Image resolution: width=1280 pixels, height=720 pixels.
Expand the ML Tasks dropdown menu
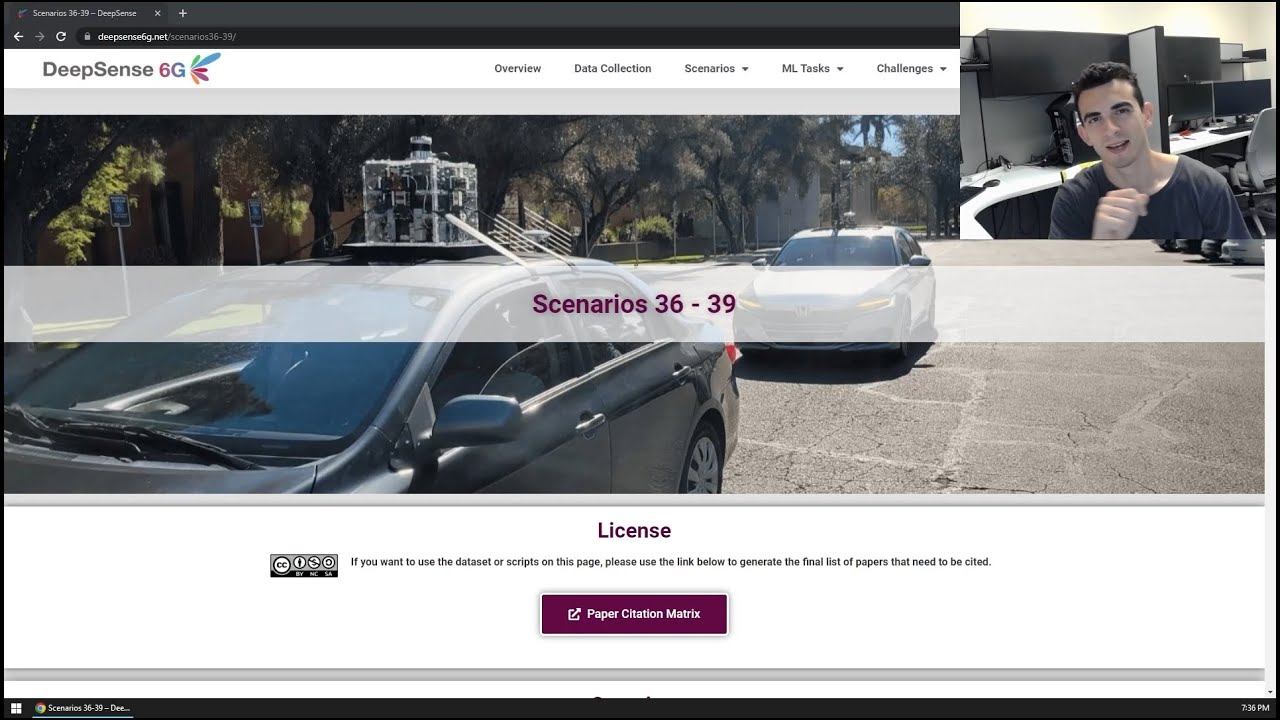click(812, 68)
